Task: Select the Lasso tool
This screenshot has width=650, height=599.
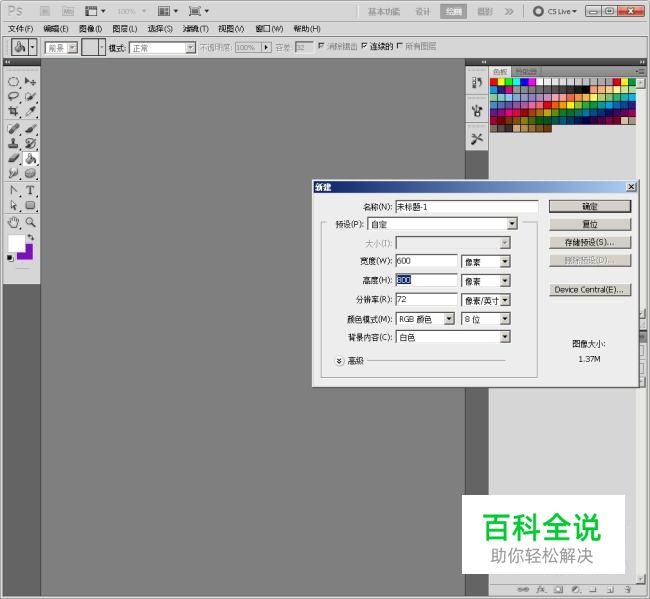Action: 14,97
